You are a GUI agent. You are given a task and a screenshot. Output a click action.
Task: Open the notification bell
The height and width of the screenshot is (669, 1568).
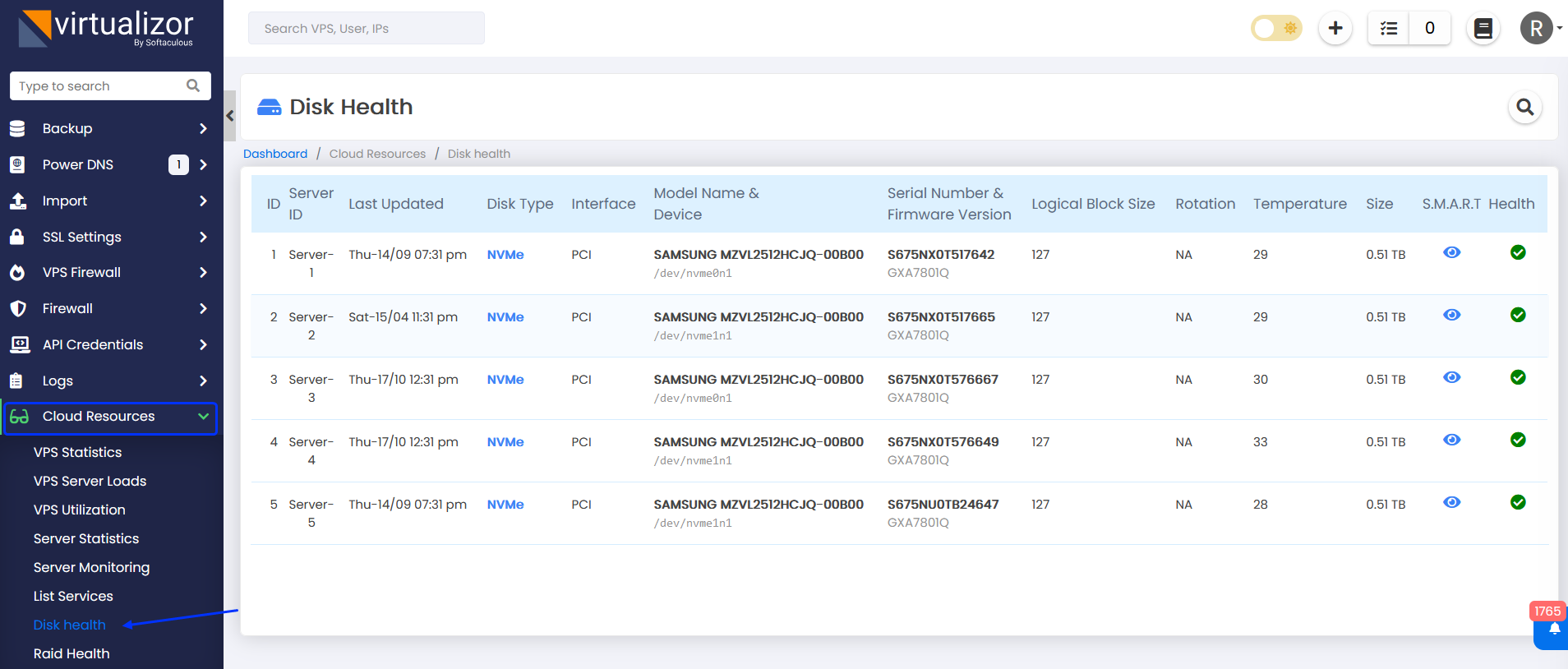1554,630
